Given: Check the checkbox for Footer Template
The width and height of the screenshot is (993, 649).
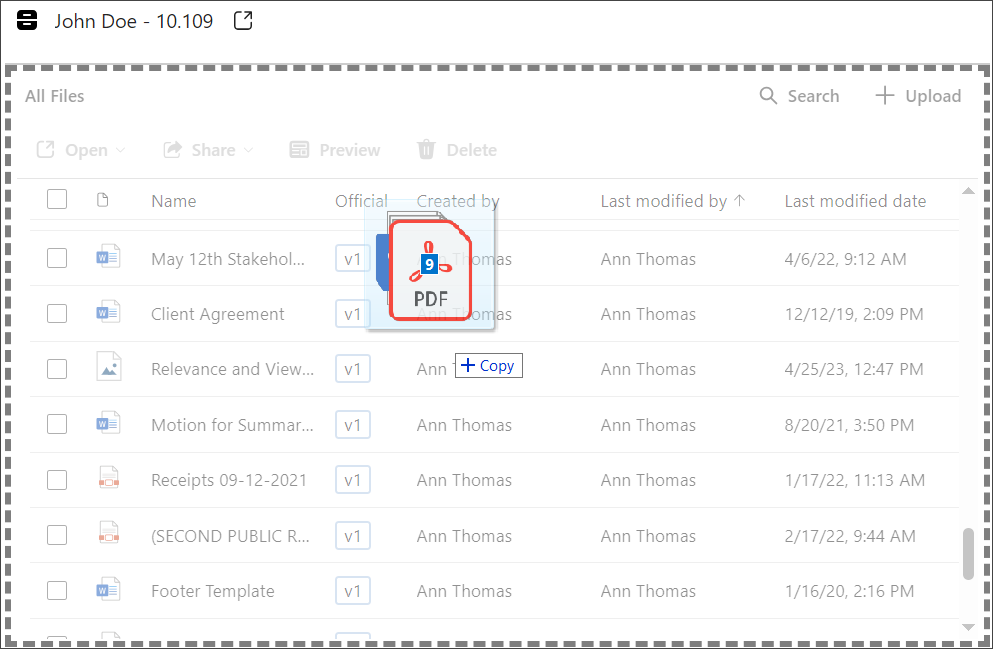Looking at the screenshot, I should 57,591.
